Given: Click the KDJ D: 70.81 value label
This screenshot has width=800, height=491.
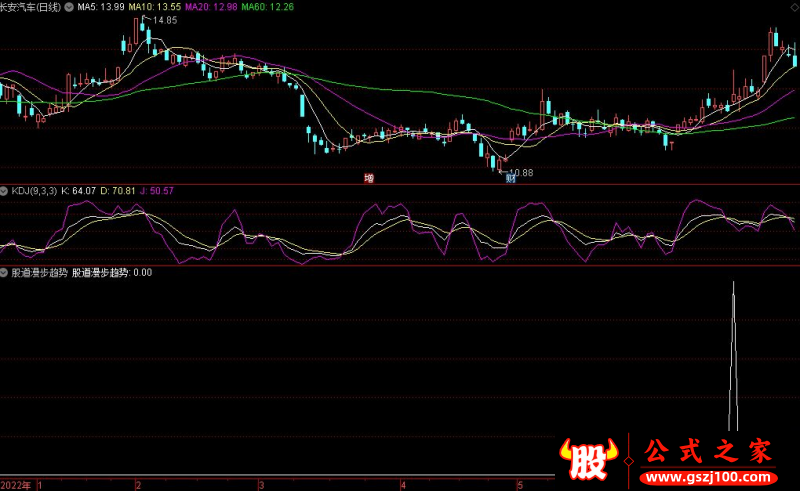Looking at the screenshot, I should [125, 191].
